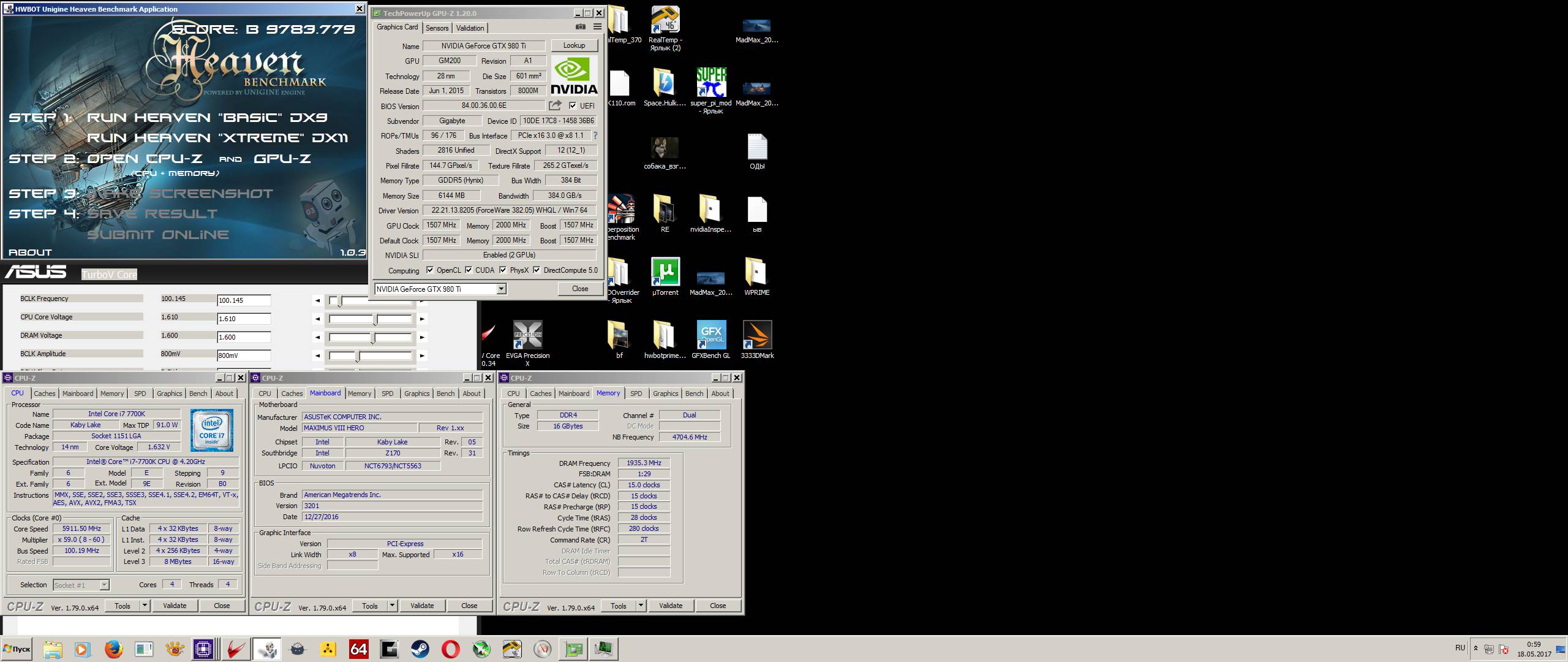
Task: Click the BCLK Amplitude 800mV input field
Action: (x=244, y=356)
